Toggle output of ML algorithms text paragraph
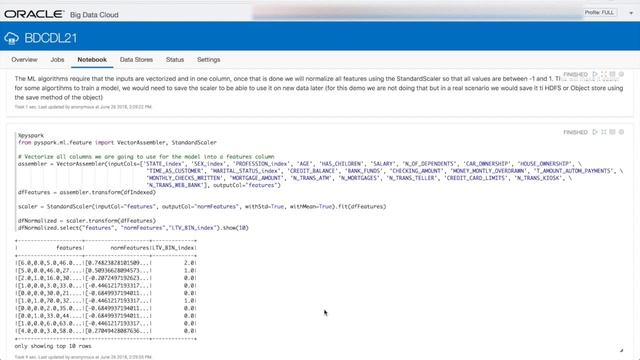 (x=612, y=74)
